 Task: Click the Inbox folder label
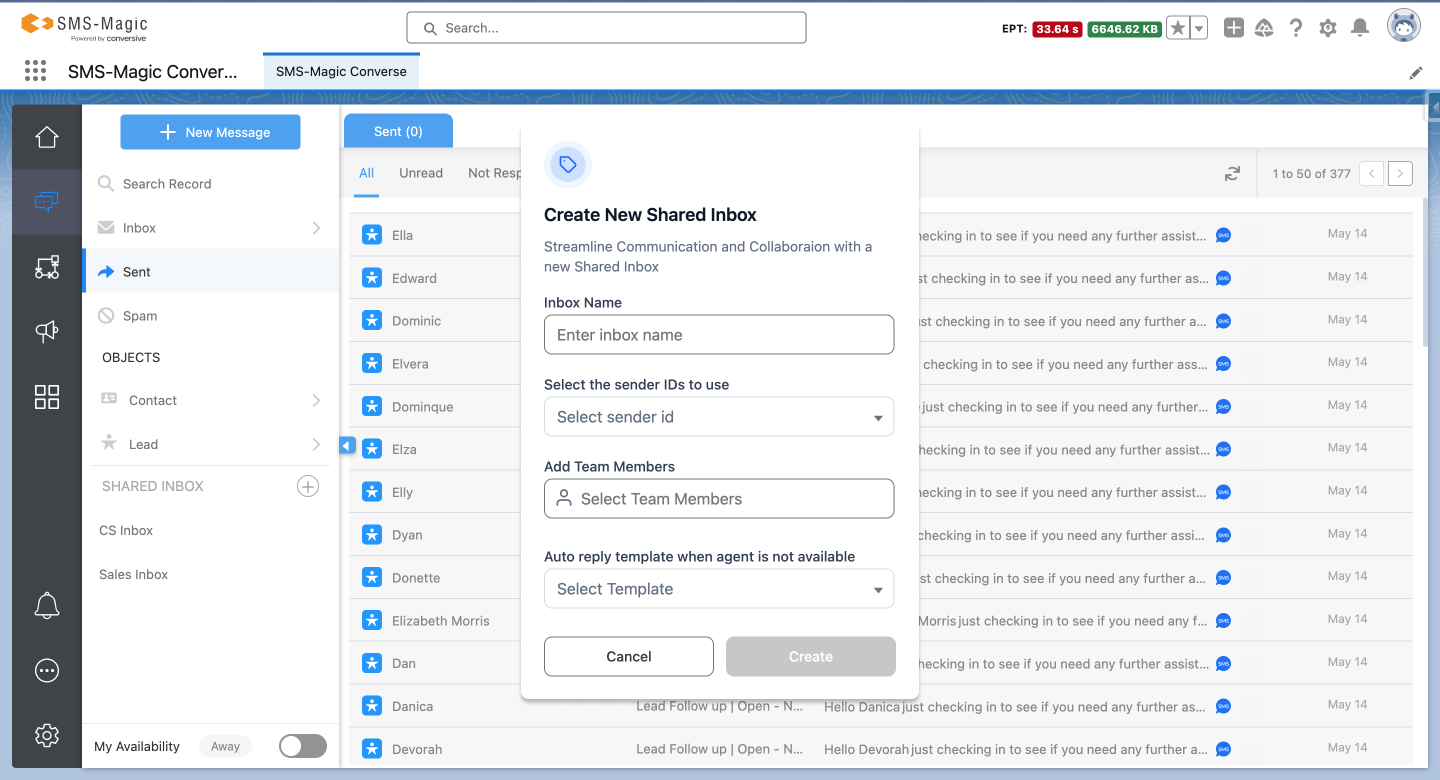[139, 228]
